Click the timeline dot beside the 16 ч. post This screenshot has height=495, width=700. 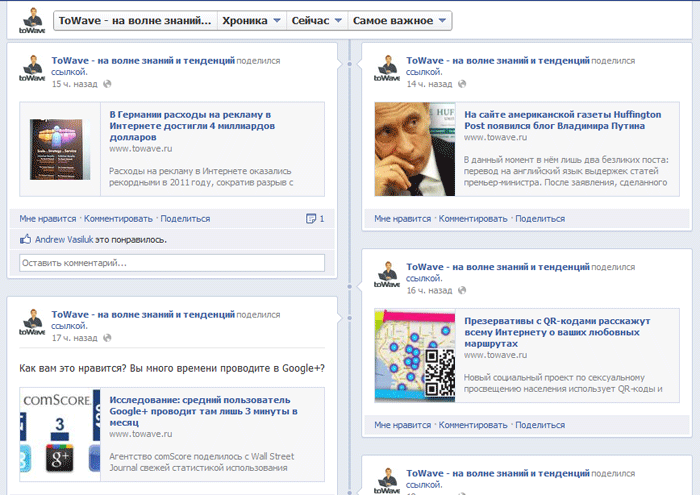[x=350, y=286]
